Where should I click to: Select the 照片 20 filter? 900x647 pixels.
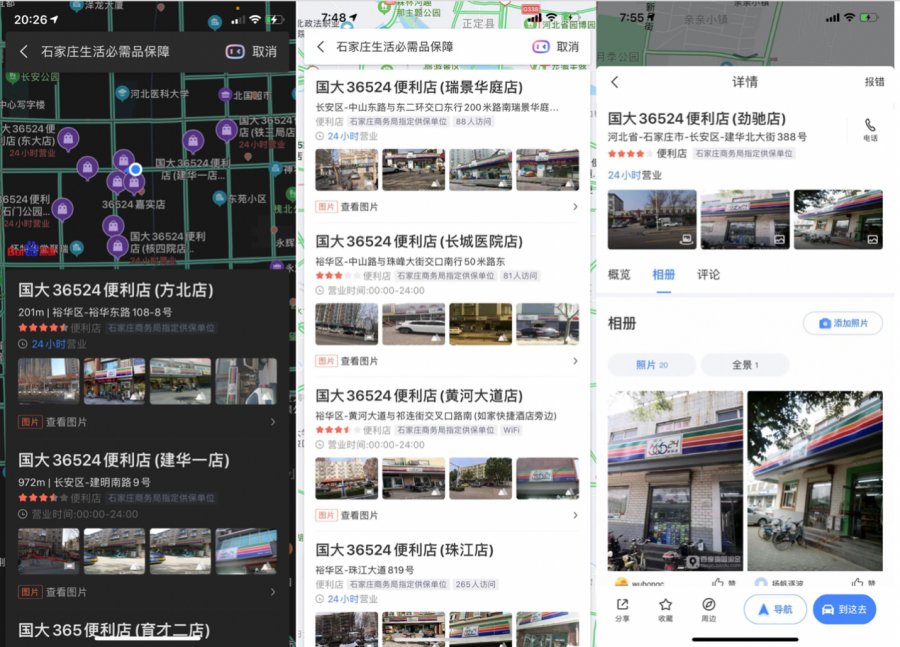point(652,365)
